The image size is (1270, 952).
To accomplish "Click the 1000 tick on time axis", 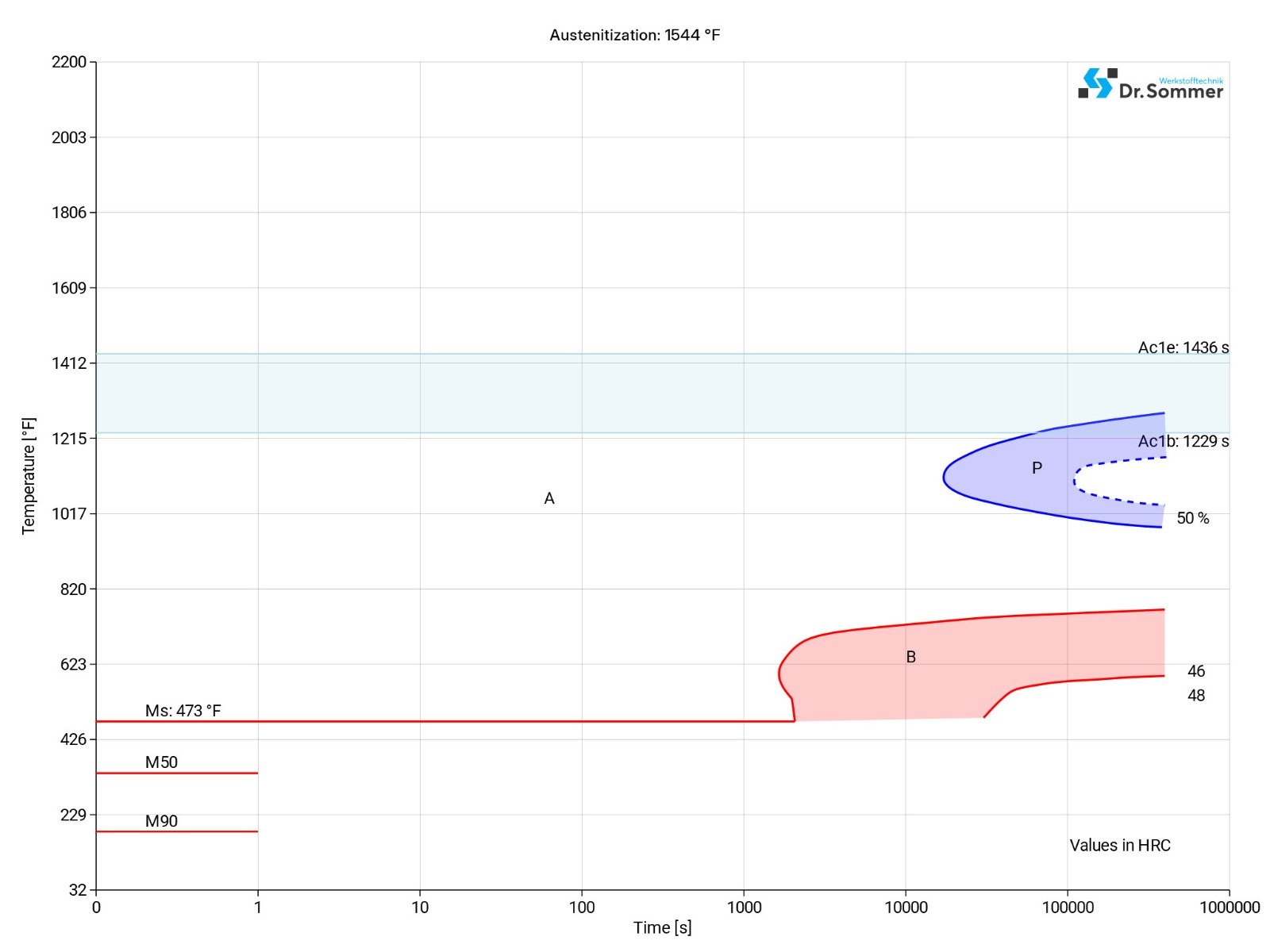I will coord(744,908).
